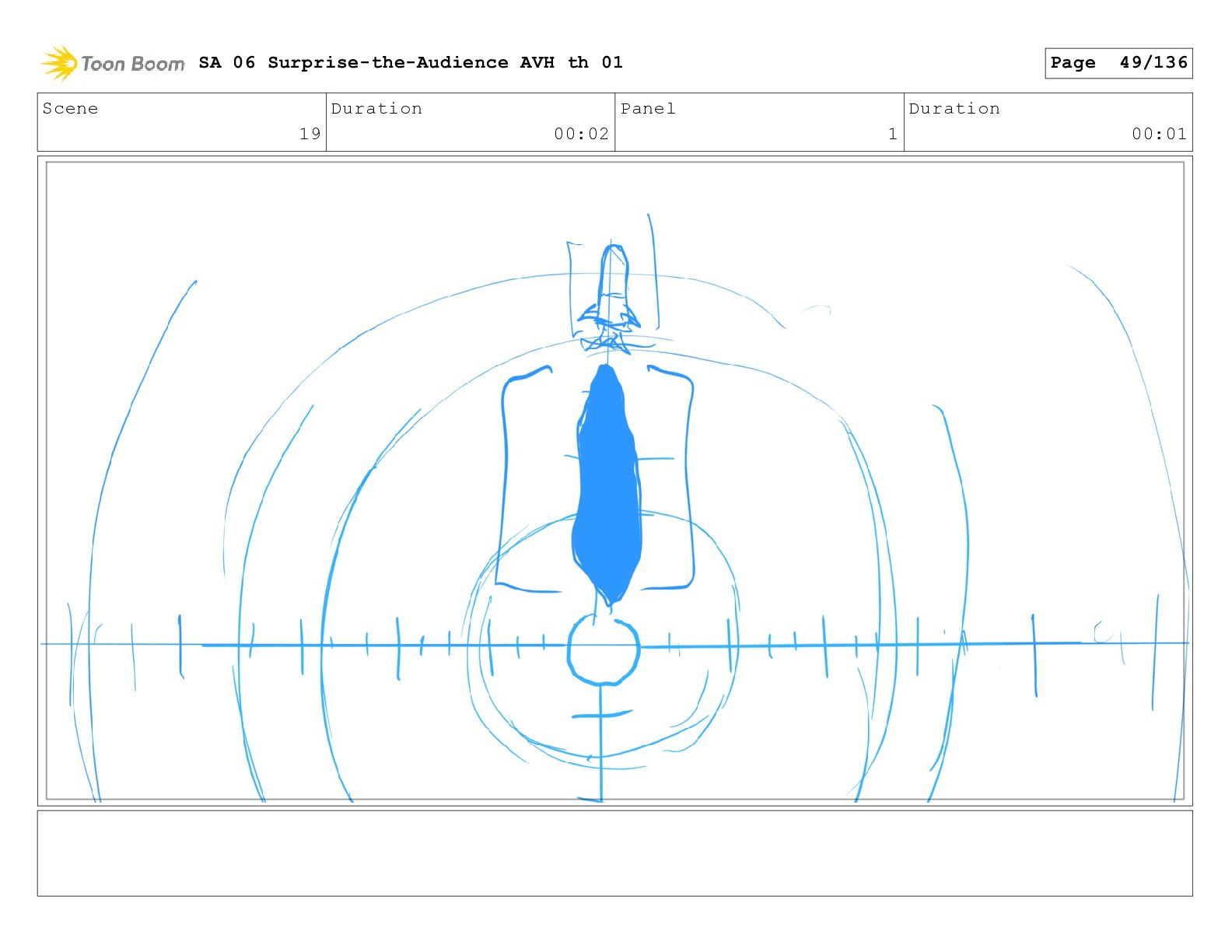The height and width of the screenshot is (952, 1232).
Task: Select panel number '1'
Action: (x=893, y=134)
